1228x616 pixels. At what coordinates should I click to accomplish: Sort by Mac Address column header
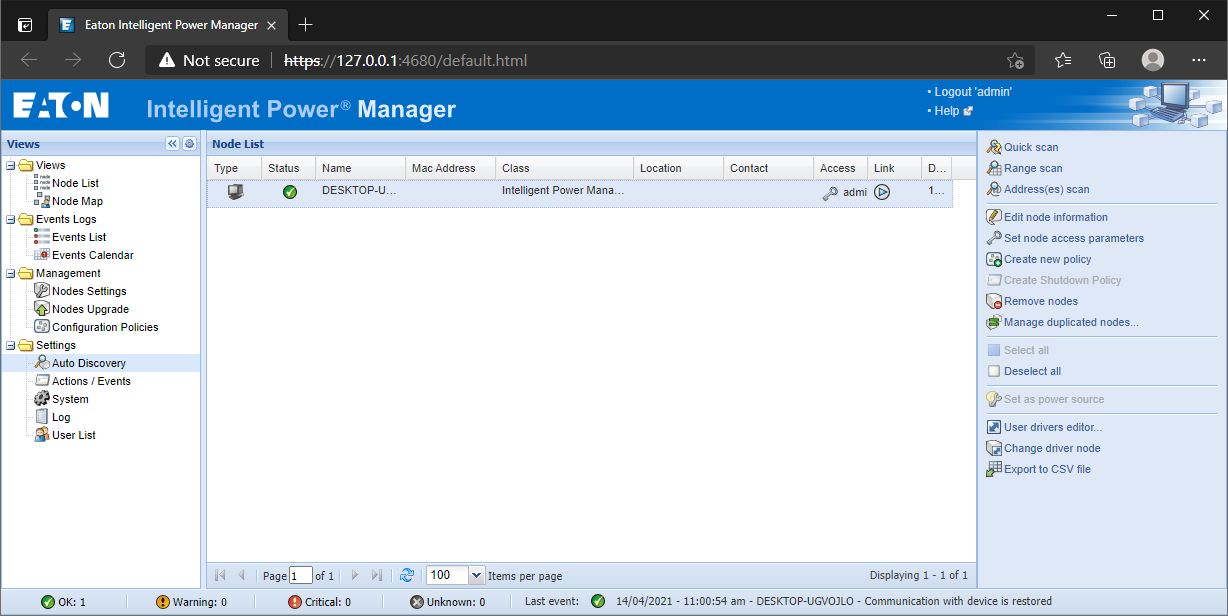pyautogui.click(x=450, y=168)
